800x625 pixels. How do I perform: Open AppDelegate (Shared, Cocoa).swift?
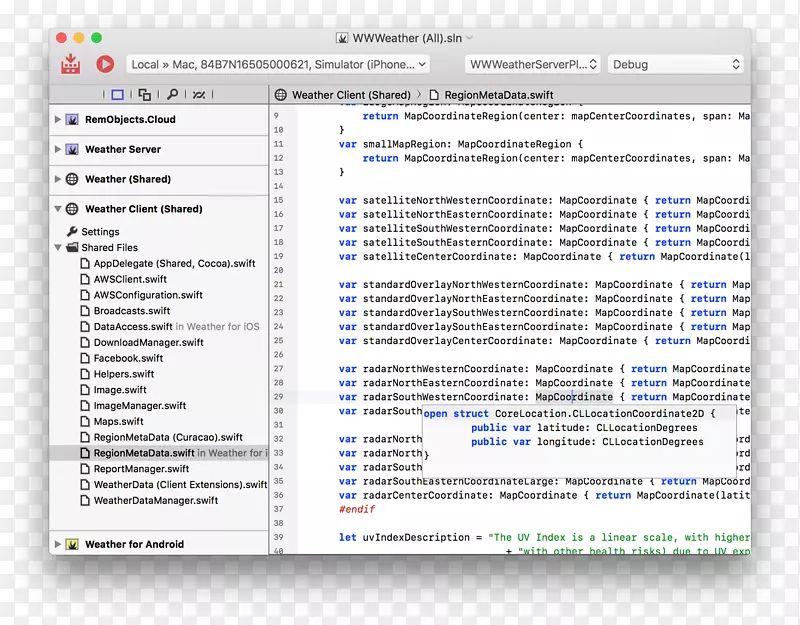tap(174, 263)
